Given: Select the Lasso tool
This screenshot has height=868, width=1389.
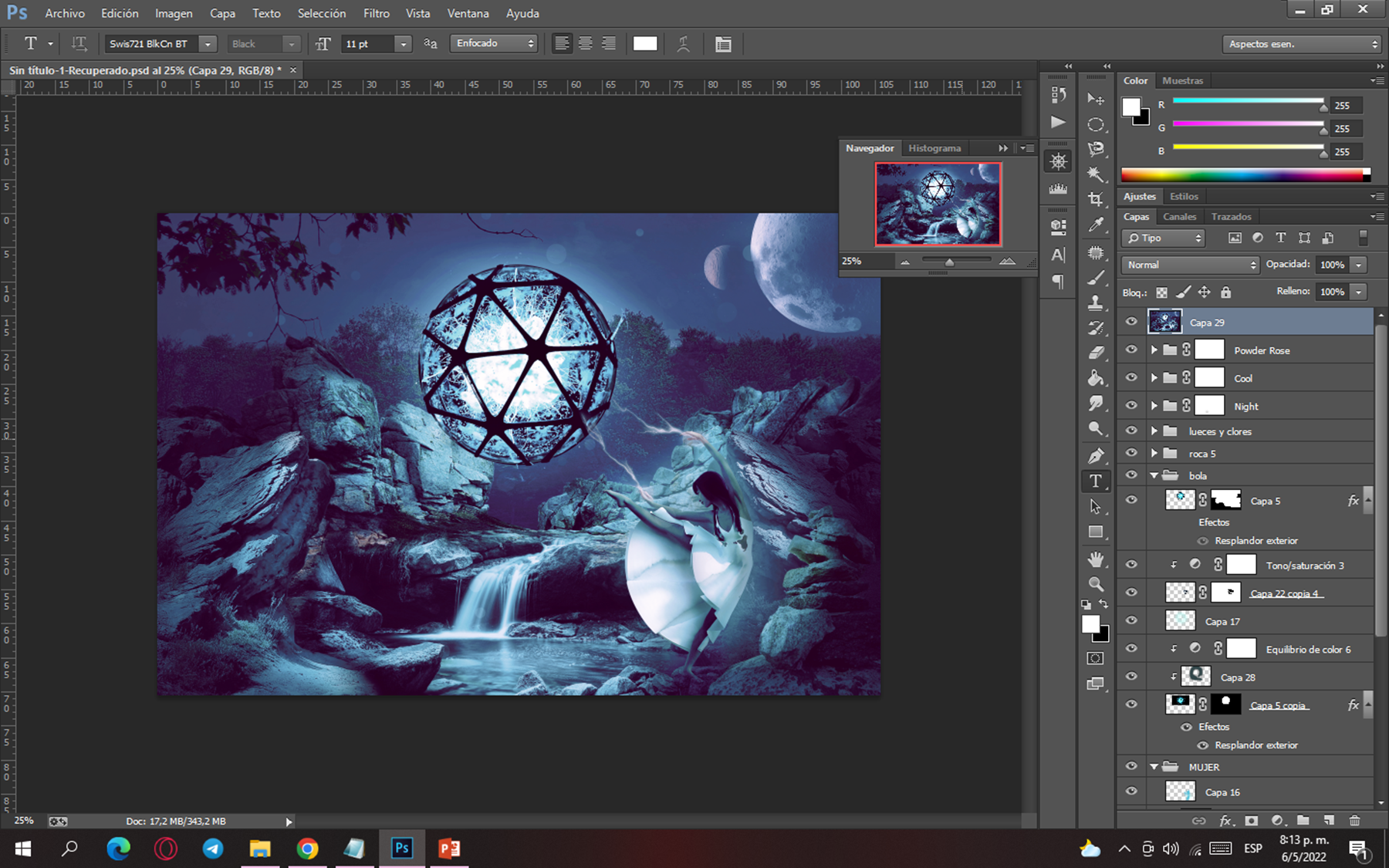Looking at the screenshot, I should tap(1096, 149).
